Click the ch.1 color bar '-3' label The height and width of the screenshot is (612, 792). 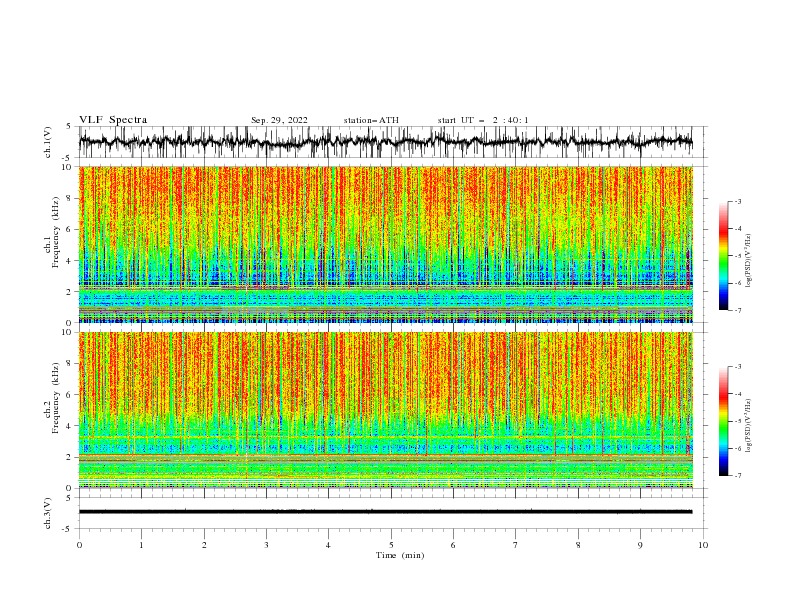737,201
